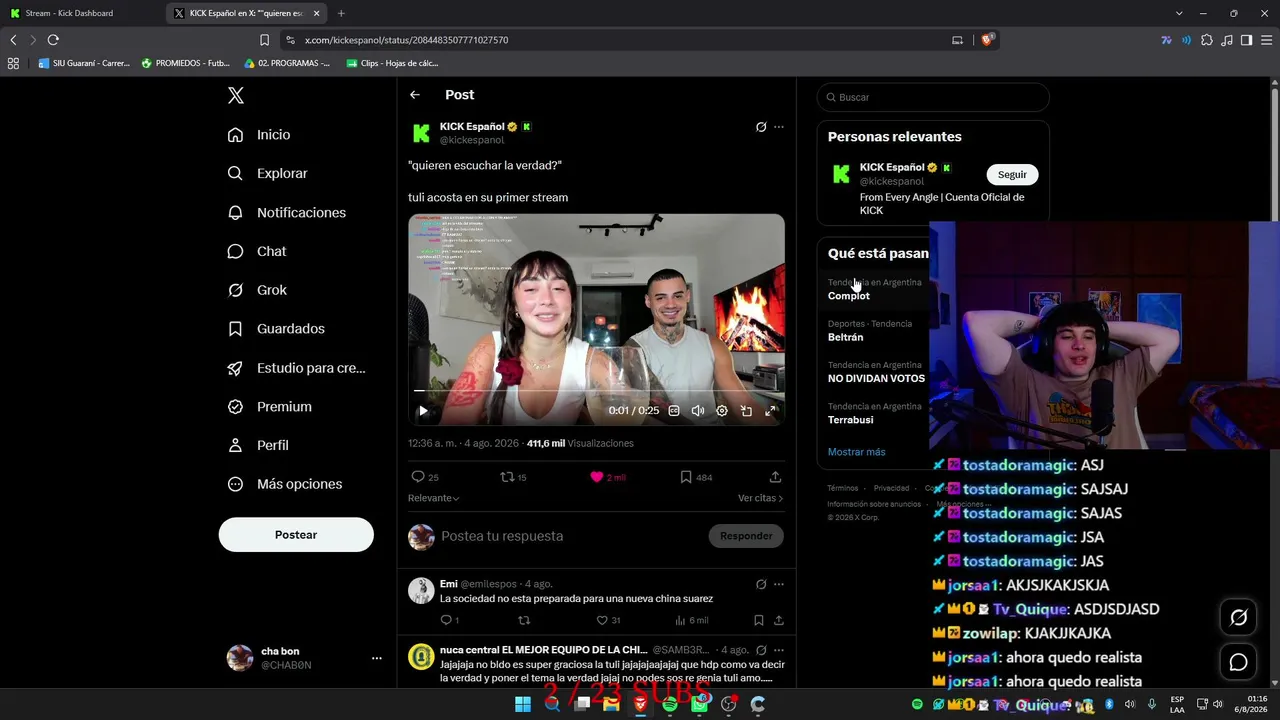Open the Complot trend
This screenshot has width=1280, height=720.
[x=849, y=296]
